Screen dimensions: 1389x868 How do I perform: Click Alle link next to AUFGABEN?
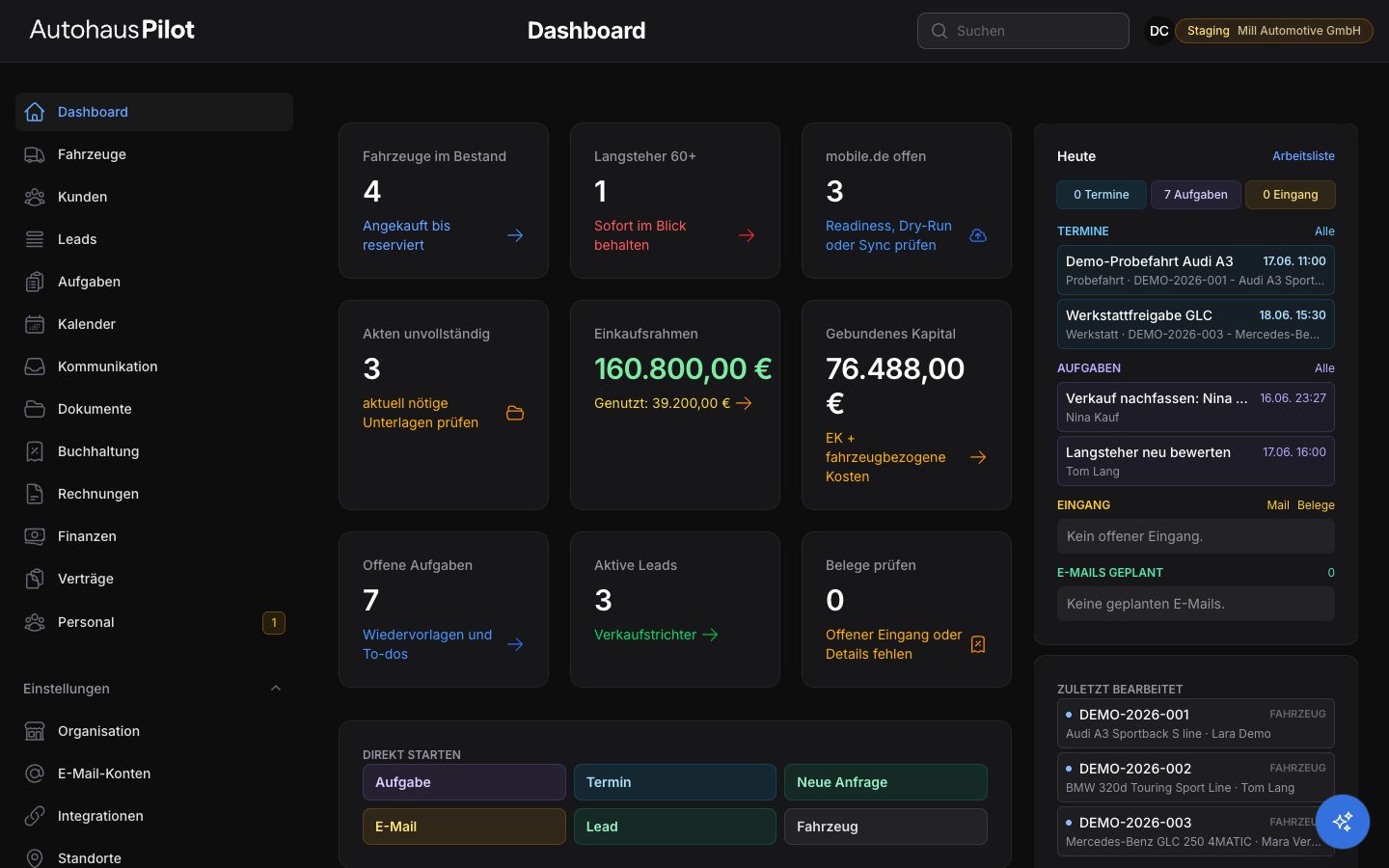pos(1324,368)
